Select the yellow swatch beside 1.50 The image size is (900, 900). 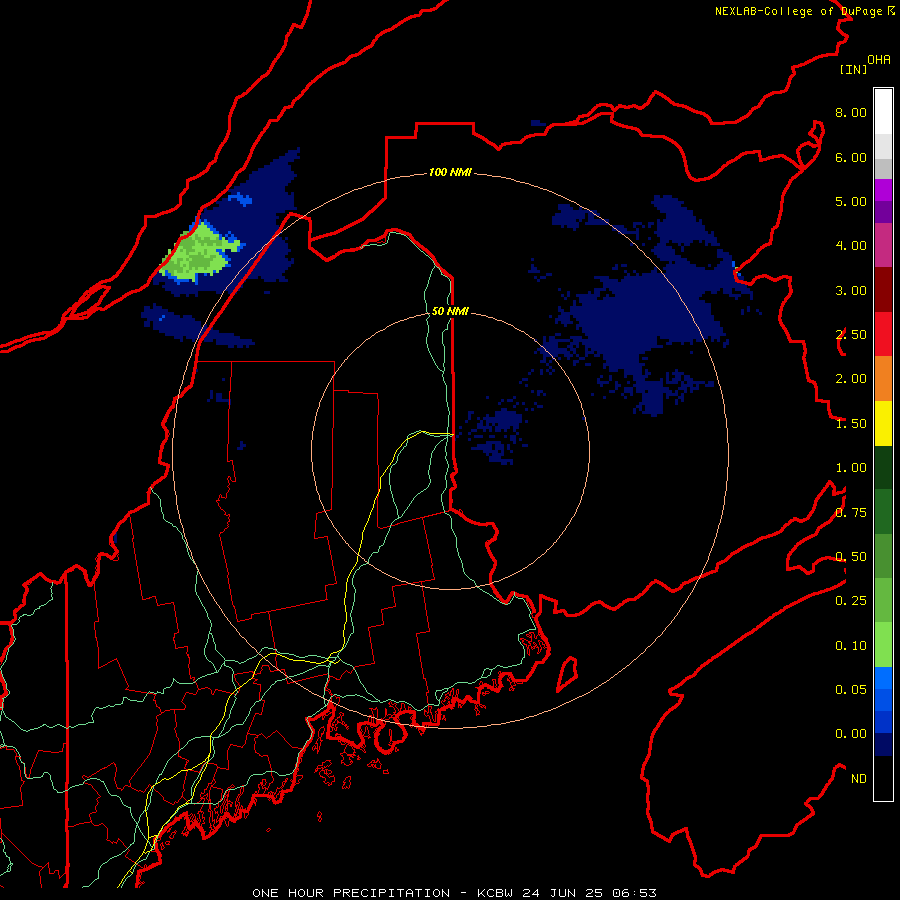coord(883,424)
